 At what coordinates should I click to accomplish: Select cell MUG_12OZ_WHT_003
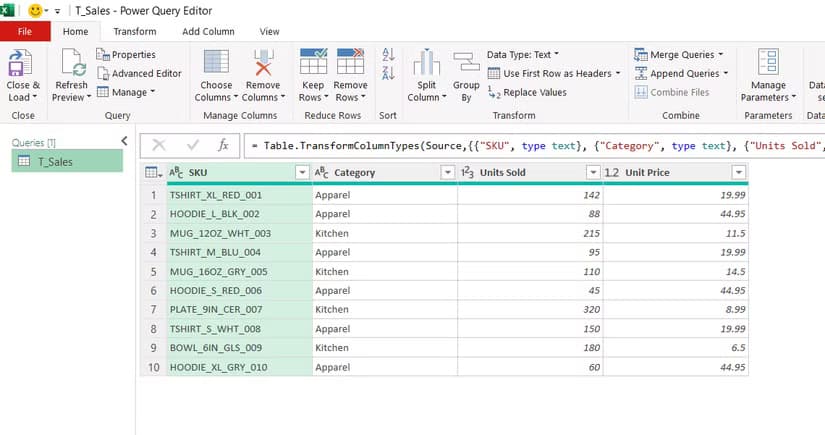(239, 234)
